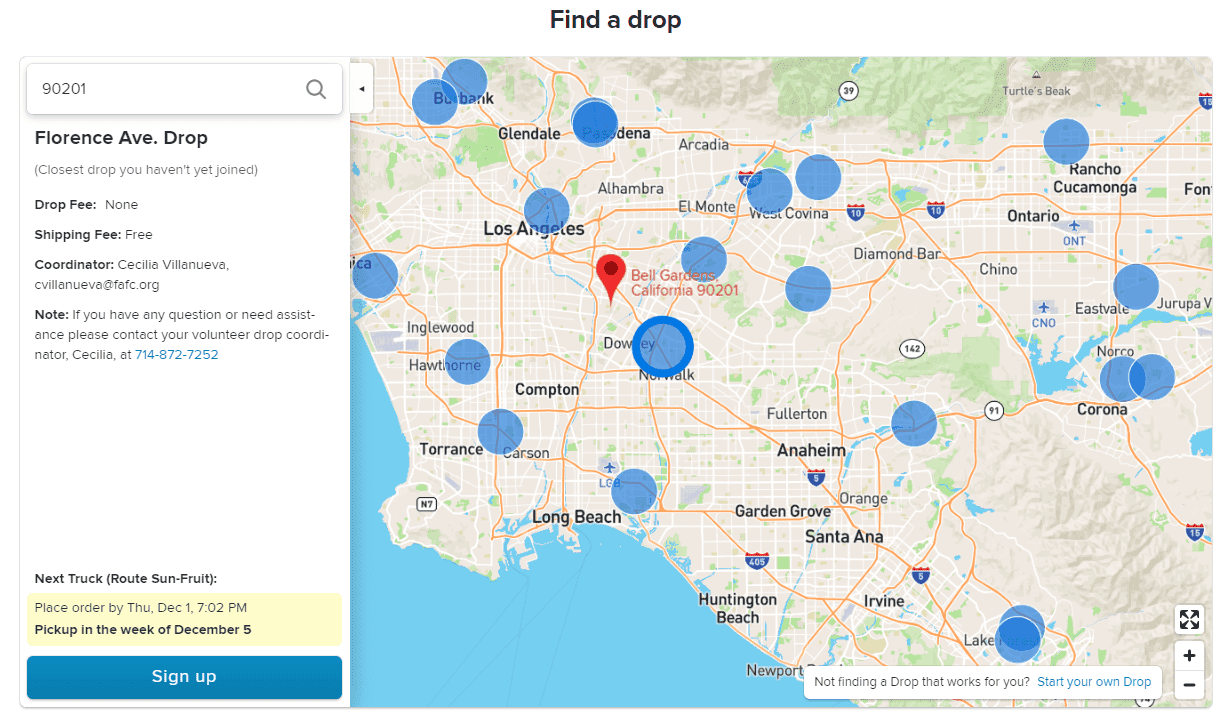Click the drop marker near Los Angeles
This screenshot has height=720, width=1224.
(547, 211)
